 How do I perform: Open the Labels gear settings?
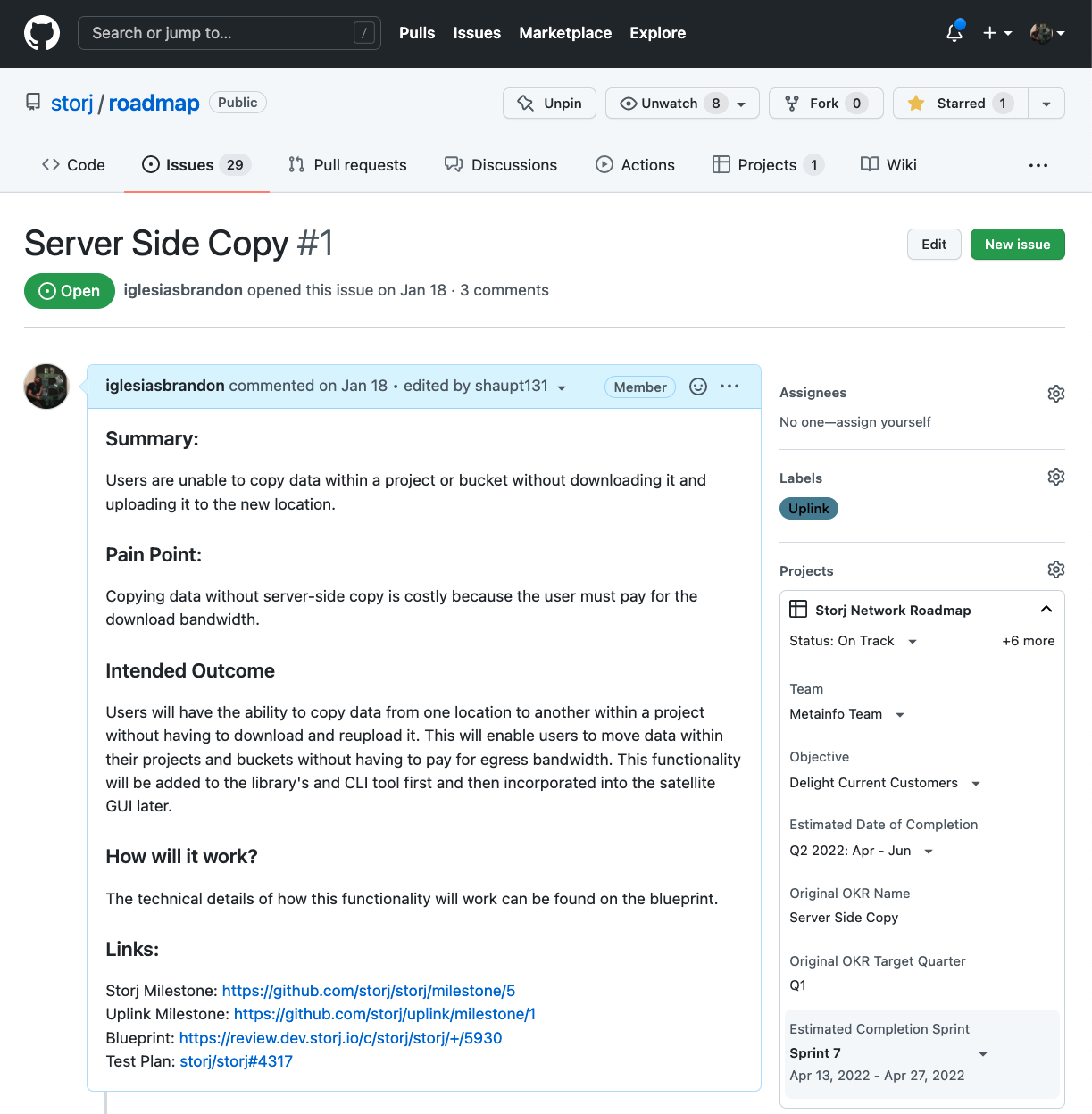pos(1055,477)
